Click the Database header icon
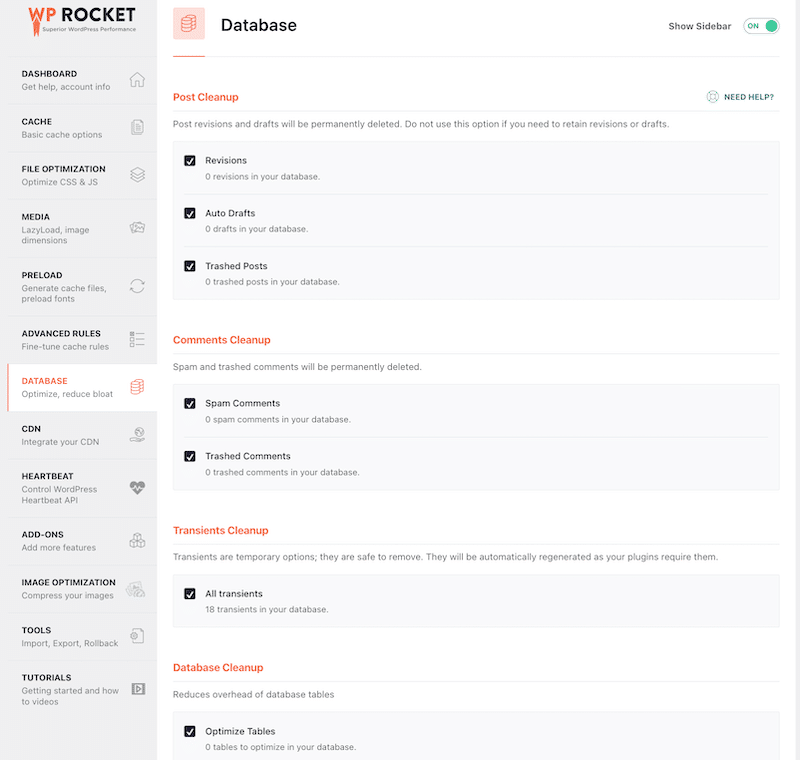This screenshot has width=800, height=760. tap(189, 23)
